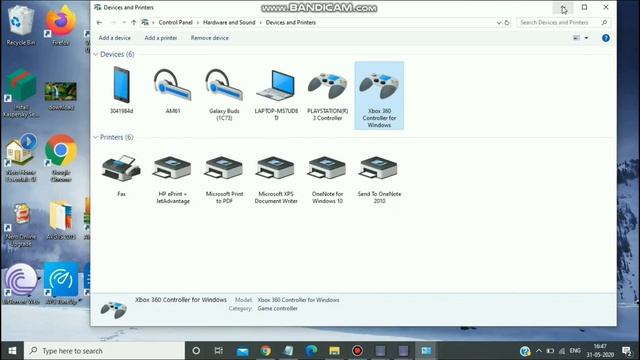Click the search magnifier icon
640x360 pixels.
604,22
